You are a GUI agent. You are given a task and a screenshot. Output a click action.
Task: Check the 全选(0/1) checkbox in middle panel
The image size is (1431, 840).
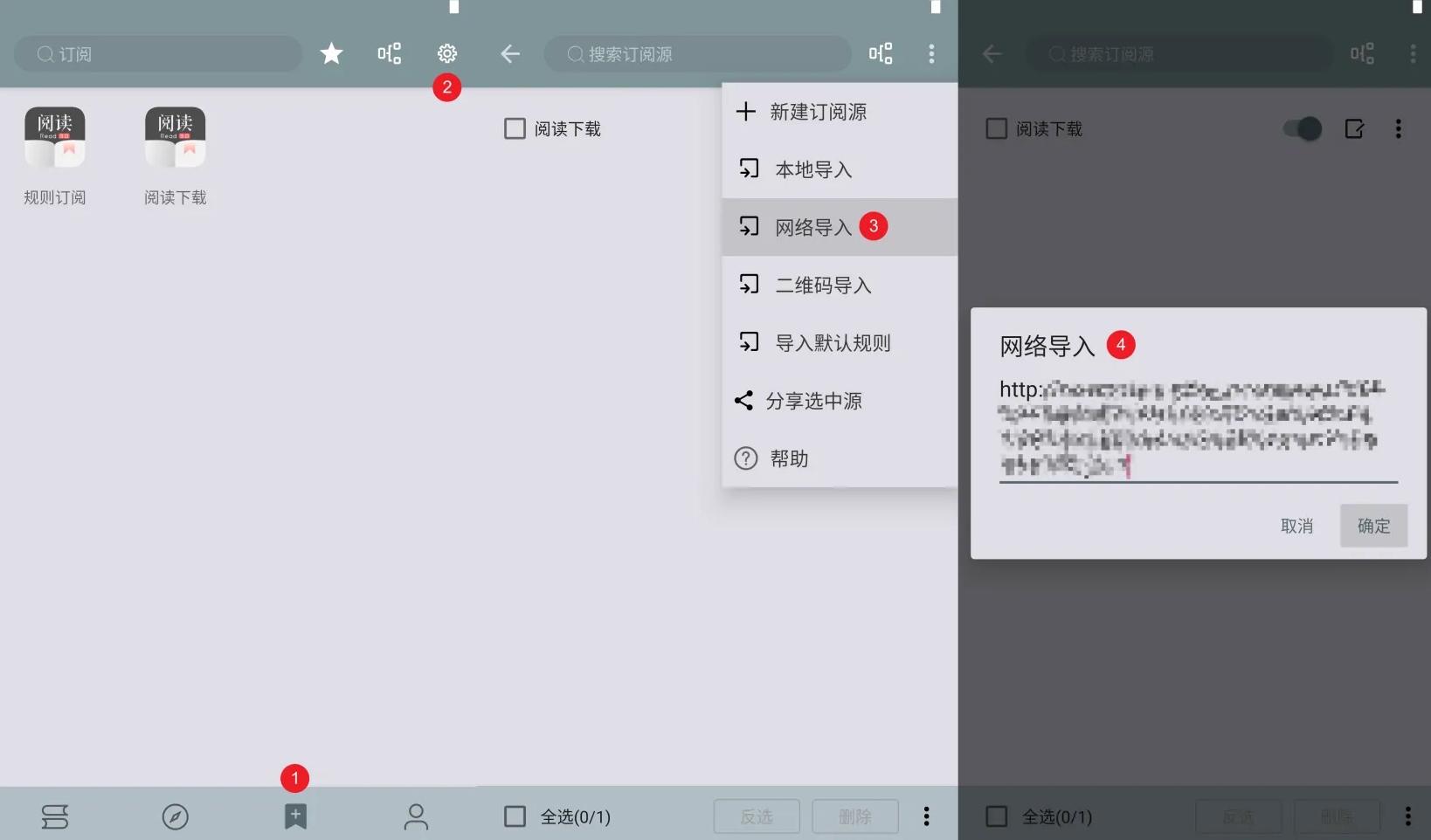coord(515,816)
